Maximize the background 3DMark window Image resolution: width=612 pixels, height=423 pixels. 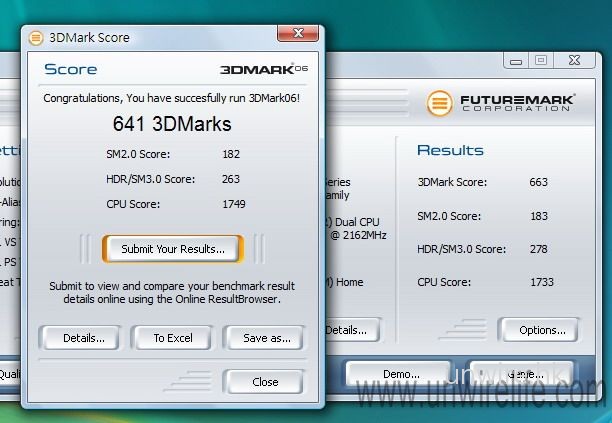pos(541,60)
